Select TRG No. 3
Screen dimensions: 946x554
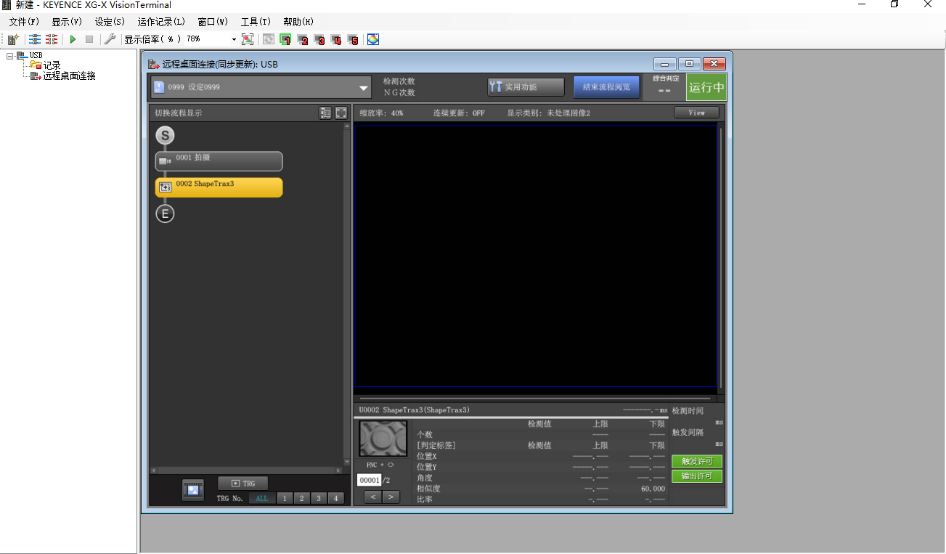pos(319,498)
